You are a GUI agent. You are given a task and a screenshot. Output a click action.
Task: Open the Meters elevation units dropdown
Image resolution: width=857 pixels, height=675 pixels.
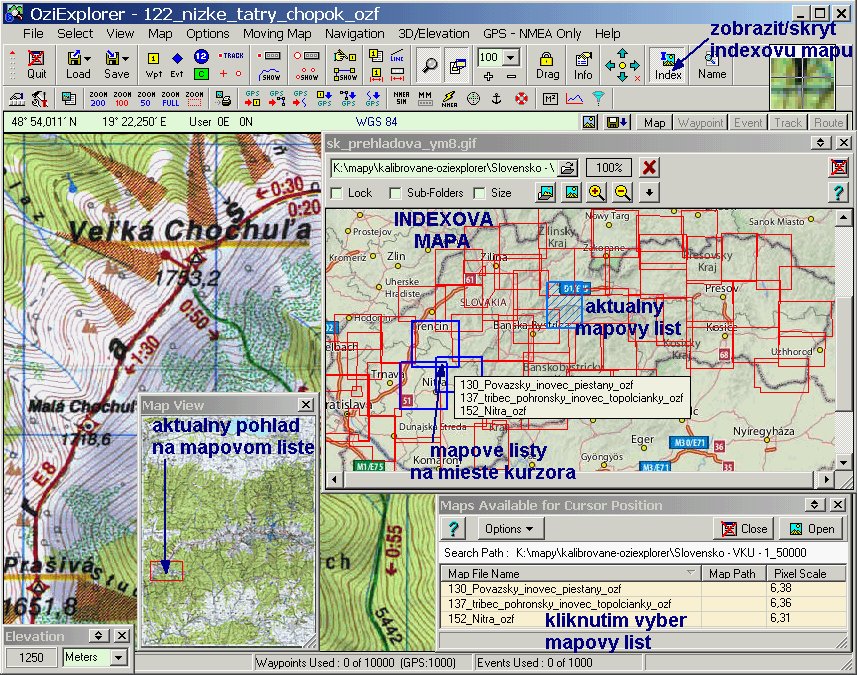(x=119, y=657)
